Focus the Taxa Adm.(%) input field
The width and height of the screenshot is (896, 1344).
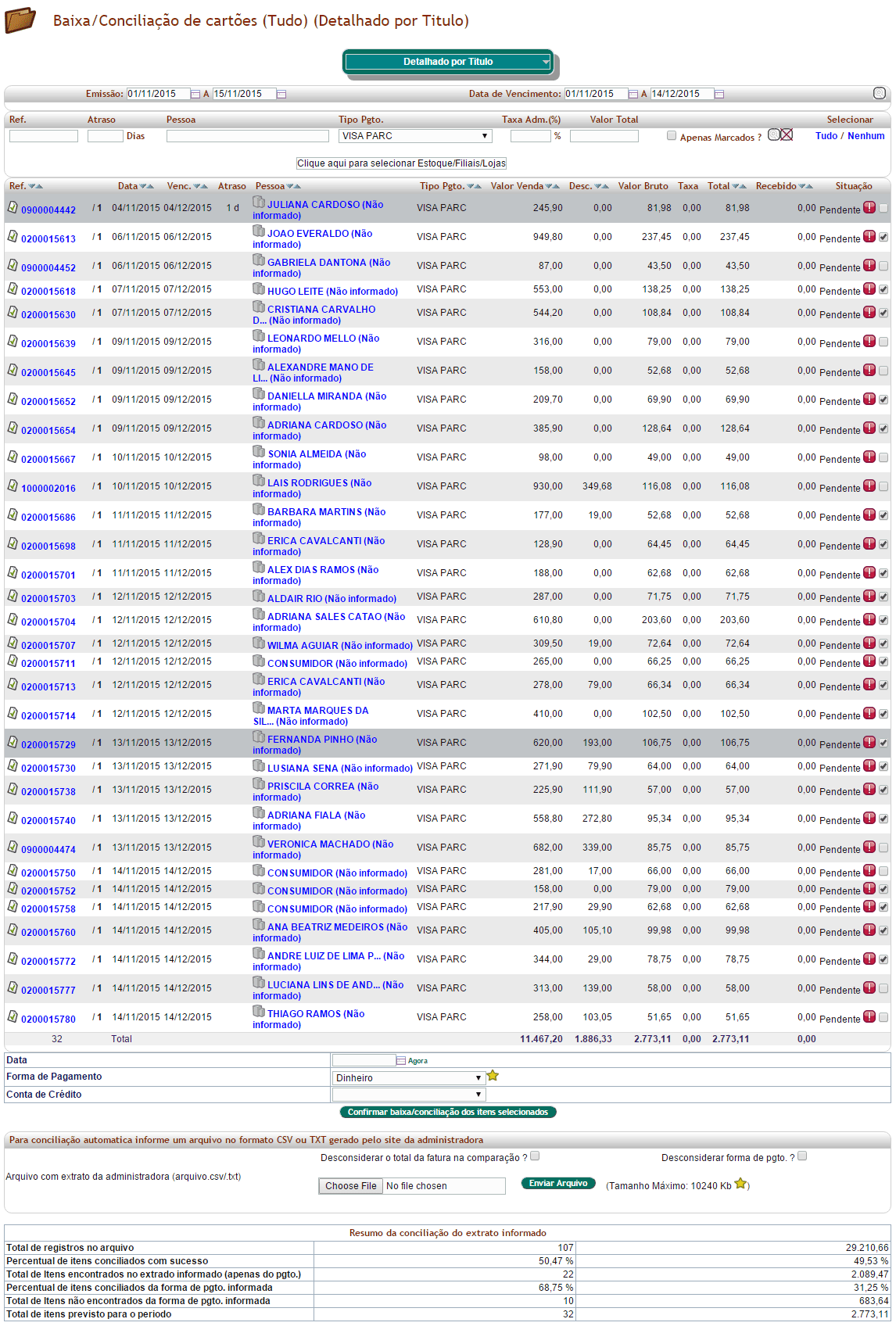click(531, 136)
